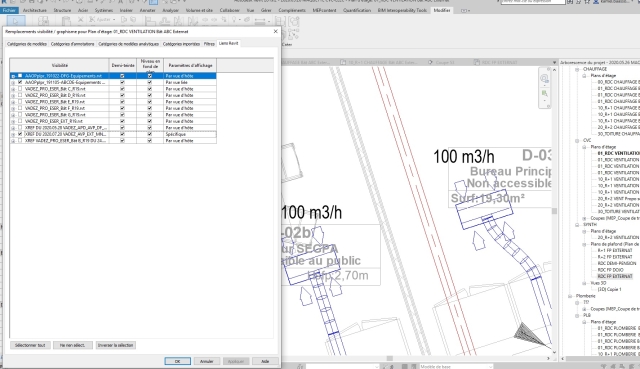Toggle Demi-teinte checkbox for VADEZ_PRO_ESER_Bât E_R19
640x369 pixels.
click(122, 102)
